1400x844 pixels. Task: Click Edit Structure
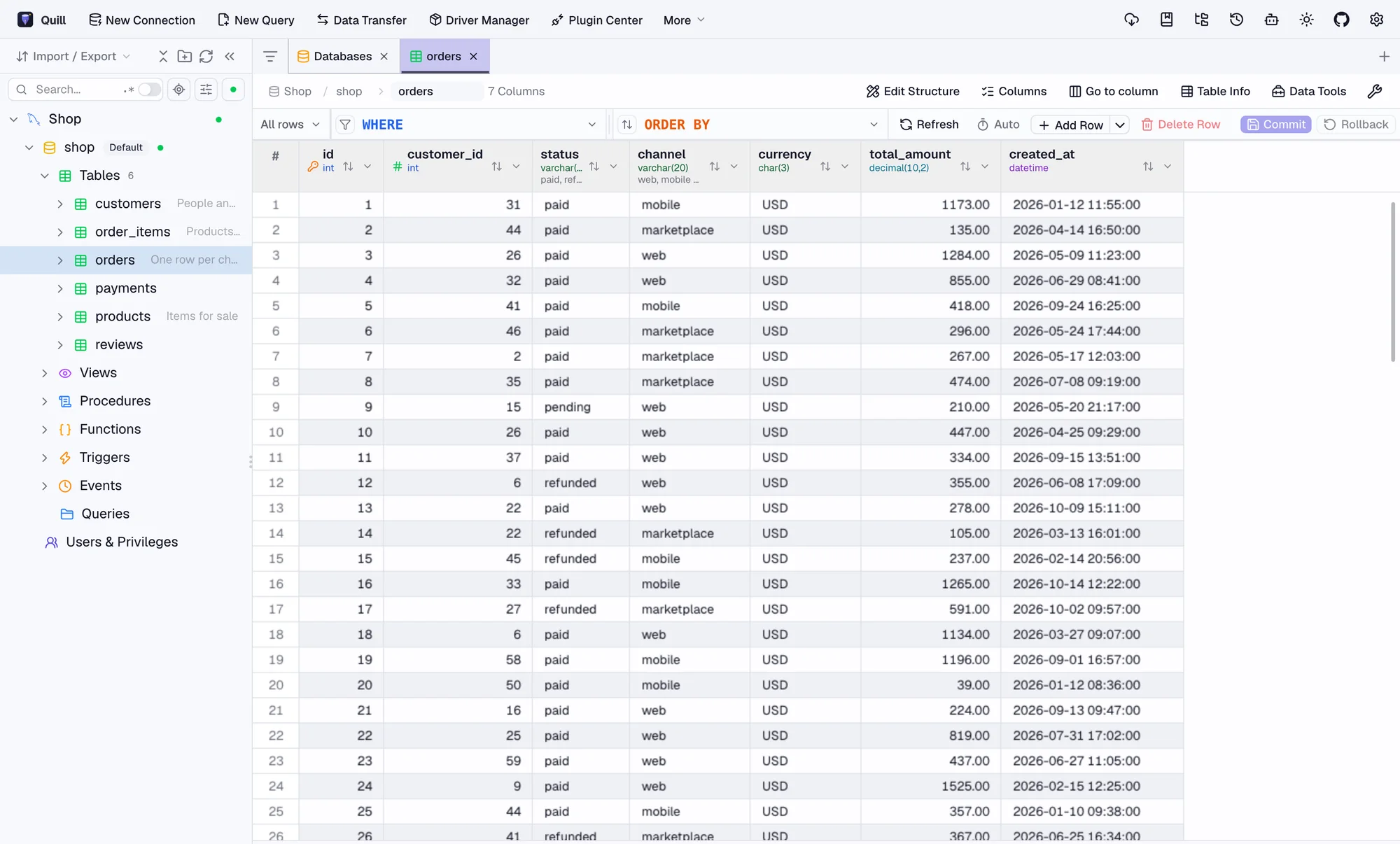913,91
